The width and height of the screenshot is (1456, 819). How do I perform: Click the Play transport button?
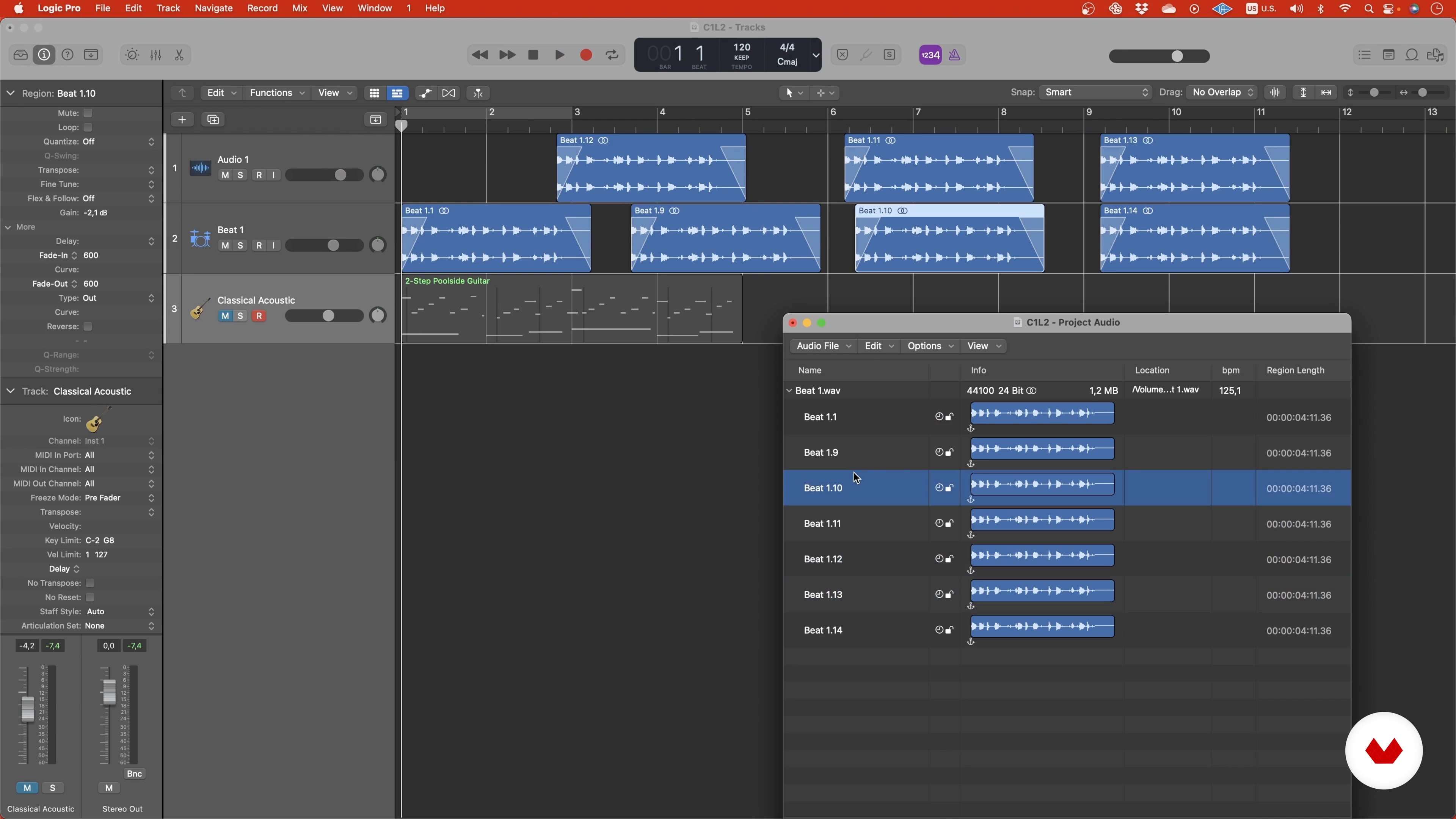[x=560, y=55]
